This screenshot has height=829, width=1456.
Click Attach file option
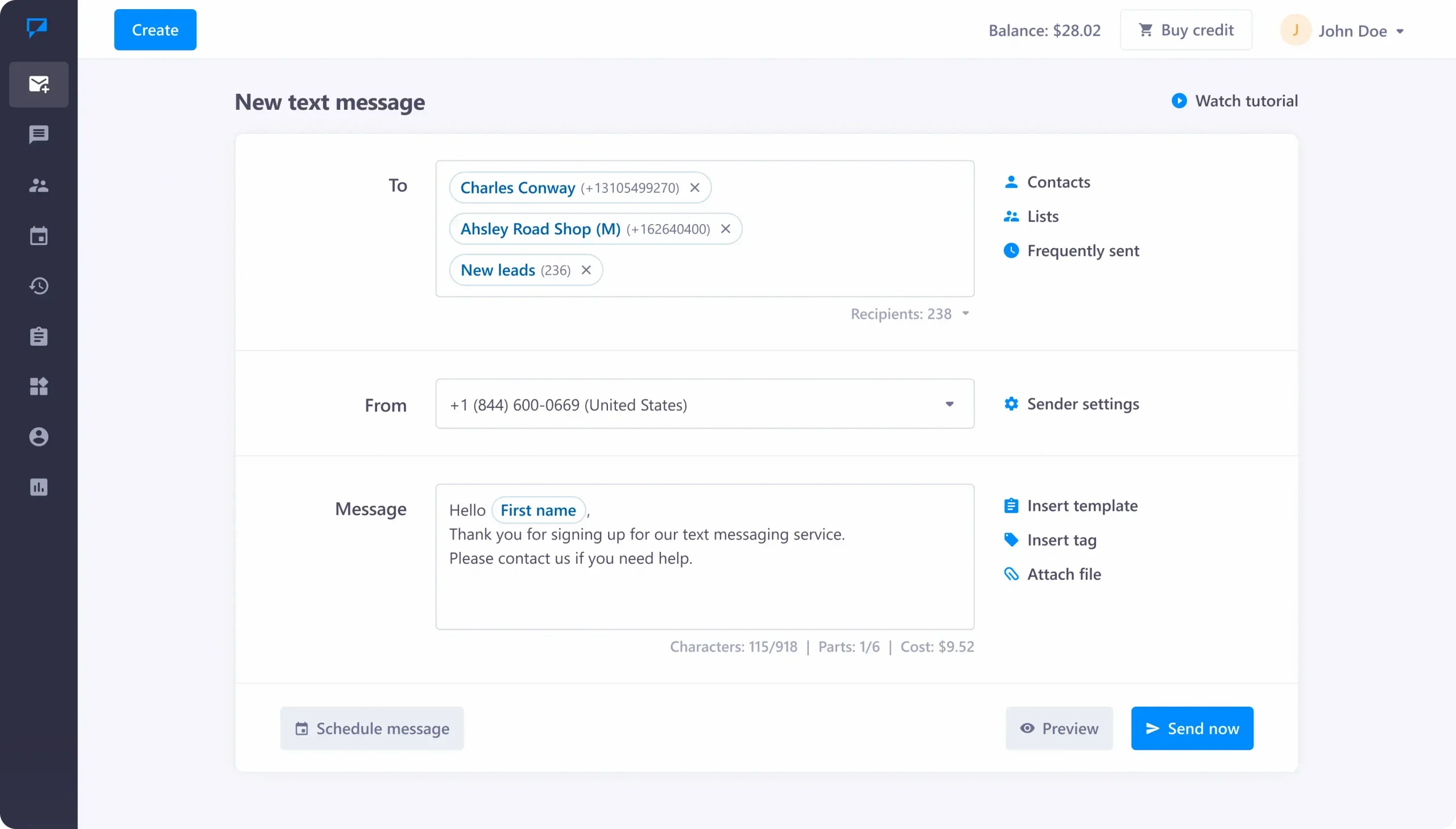(x=1053, y=573)
